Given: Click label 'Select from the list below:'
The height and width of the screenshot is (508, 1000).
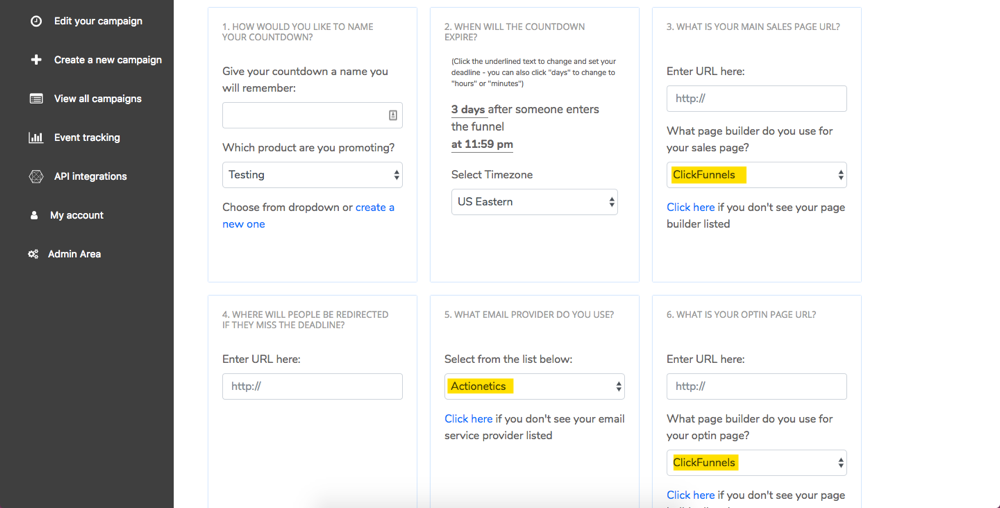Looking at the screenshot, I should click(508, 359).
